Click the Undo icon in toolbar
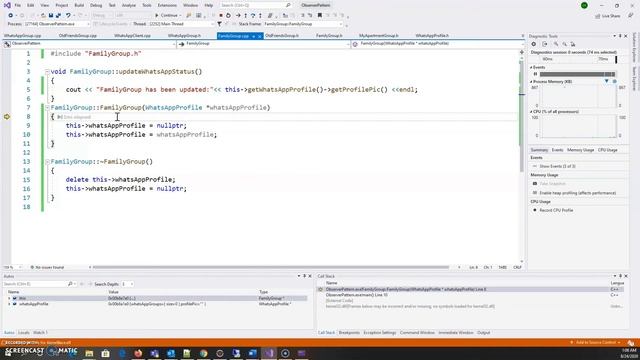Image resolution: width=640 pixels, height=360 pixels. tap(68, 16)
